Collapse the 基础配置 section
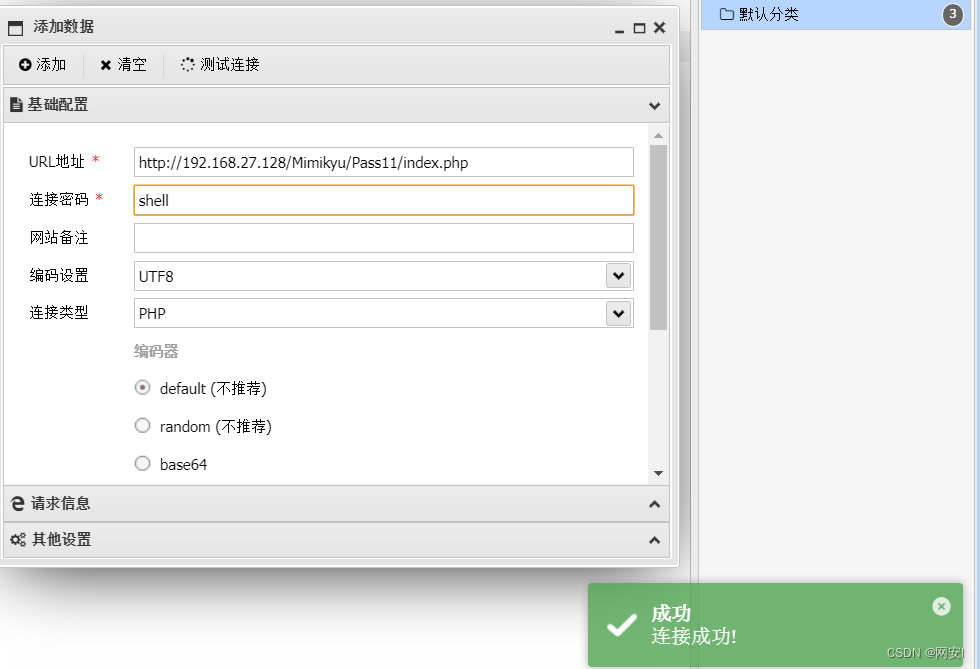 pos(654,104)
